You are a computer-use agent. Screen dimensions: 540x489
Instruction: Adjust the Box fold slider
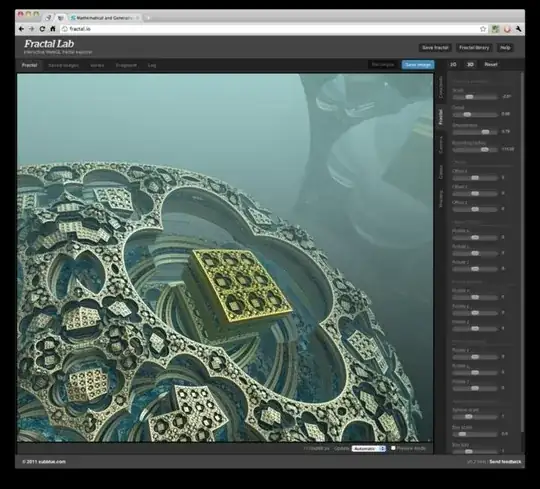click(x=475, y=451)
